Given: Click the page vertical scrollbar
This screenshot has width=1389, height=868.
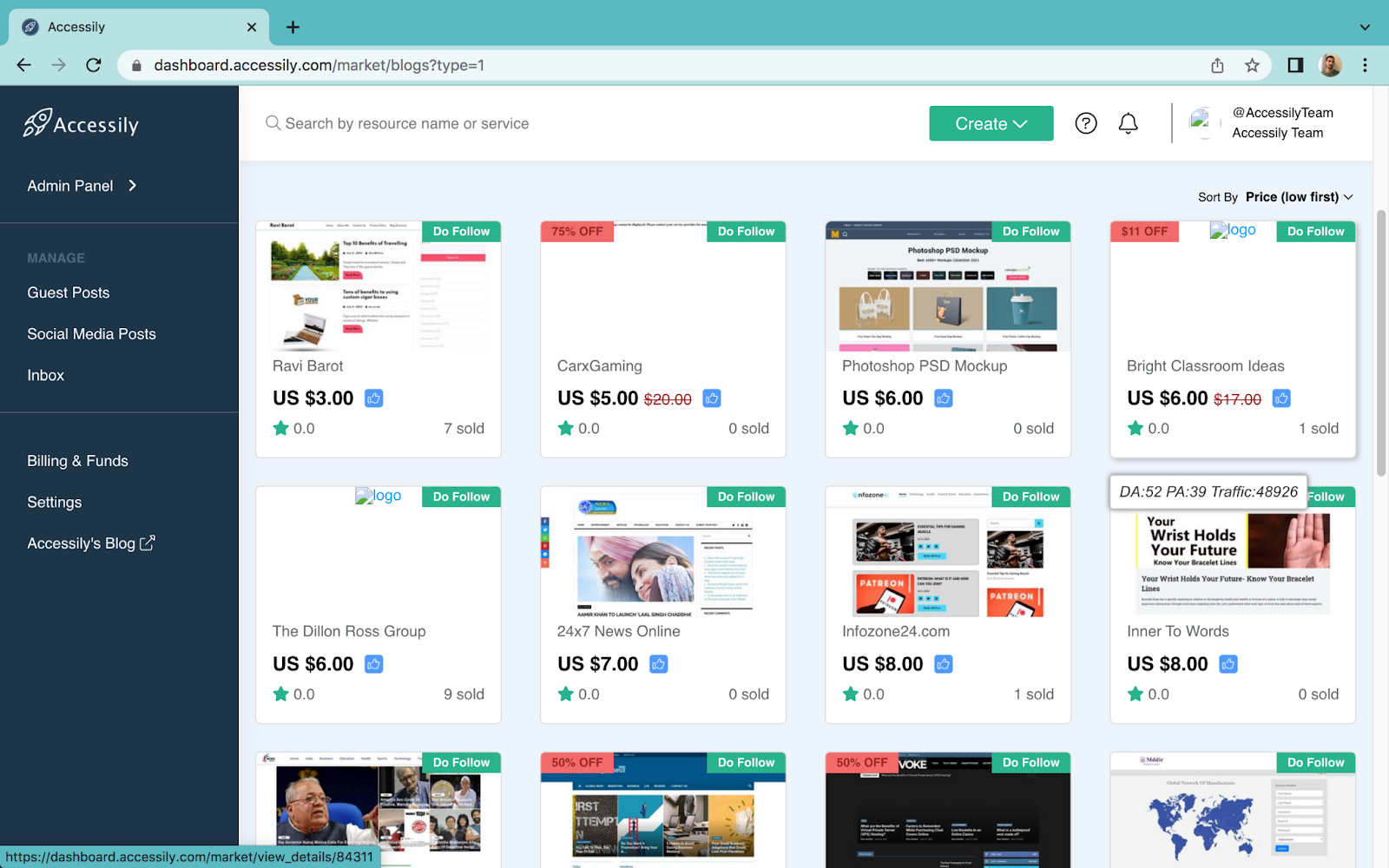Looking at the screenshot, I should [x=1381, y=343].
